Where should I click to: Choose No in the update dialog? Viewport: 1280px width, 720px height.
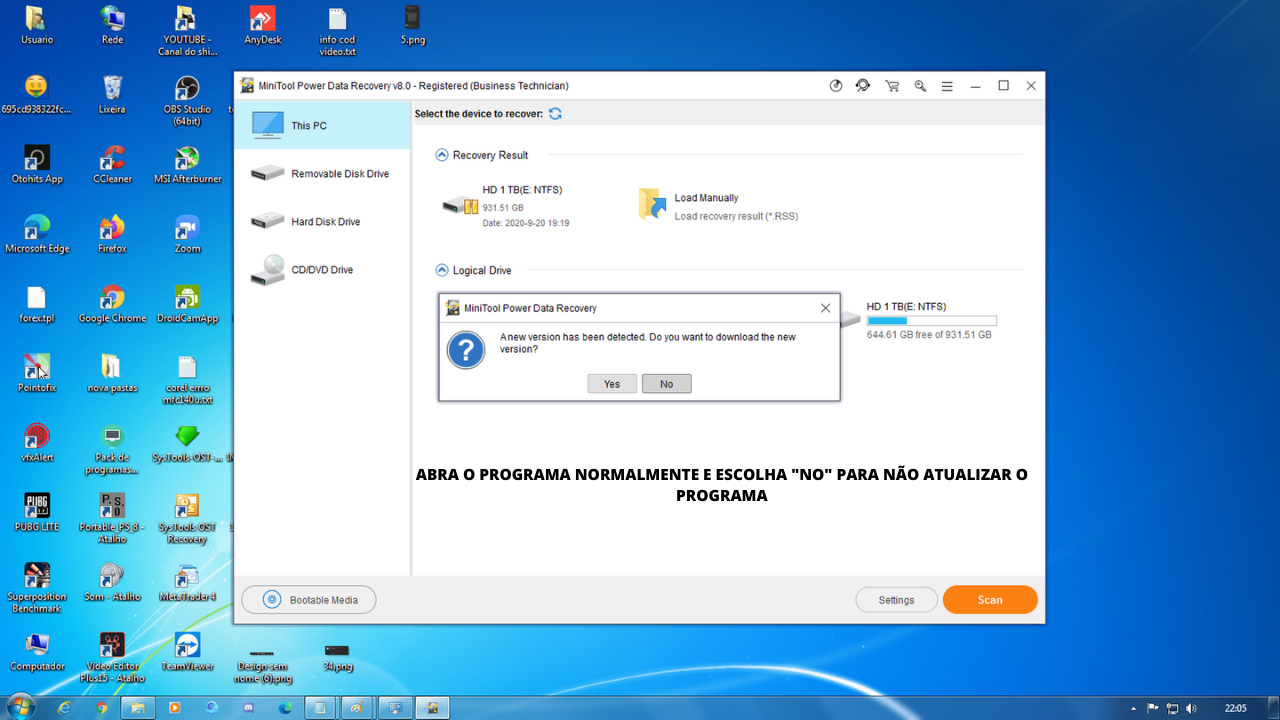[x=666, y=384]
